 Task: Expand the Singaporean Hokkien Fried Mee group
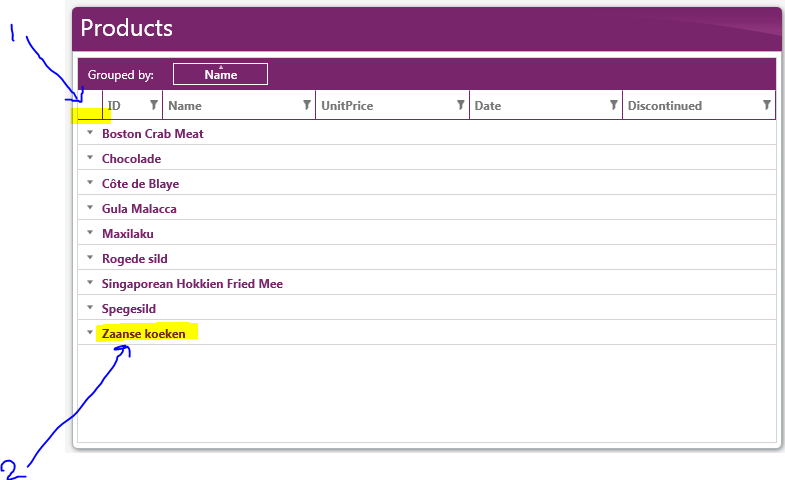click(89, 283)
